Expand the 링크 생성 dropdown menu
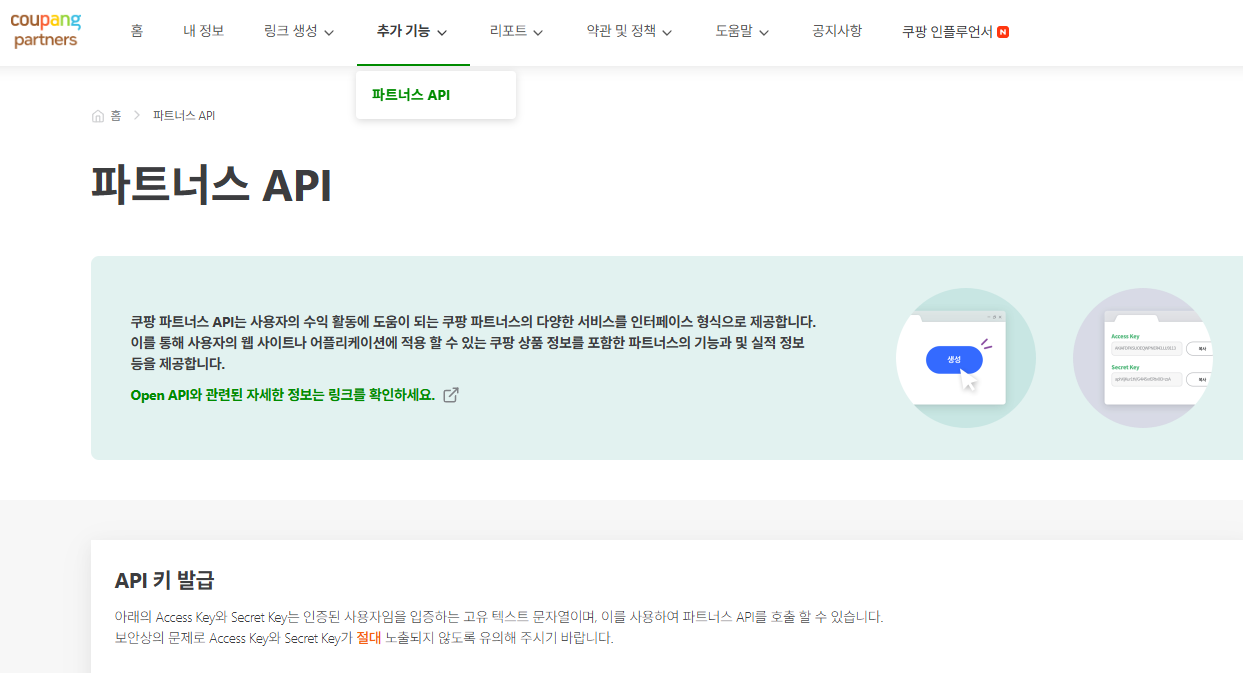Image resolution: width=1243 pixels, height=673 pixels. tap(299, 31)
